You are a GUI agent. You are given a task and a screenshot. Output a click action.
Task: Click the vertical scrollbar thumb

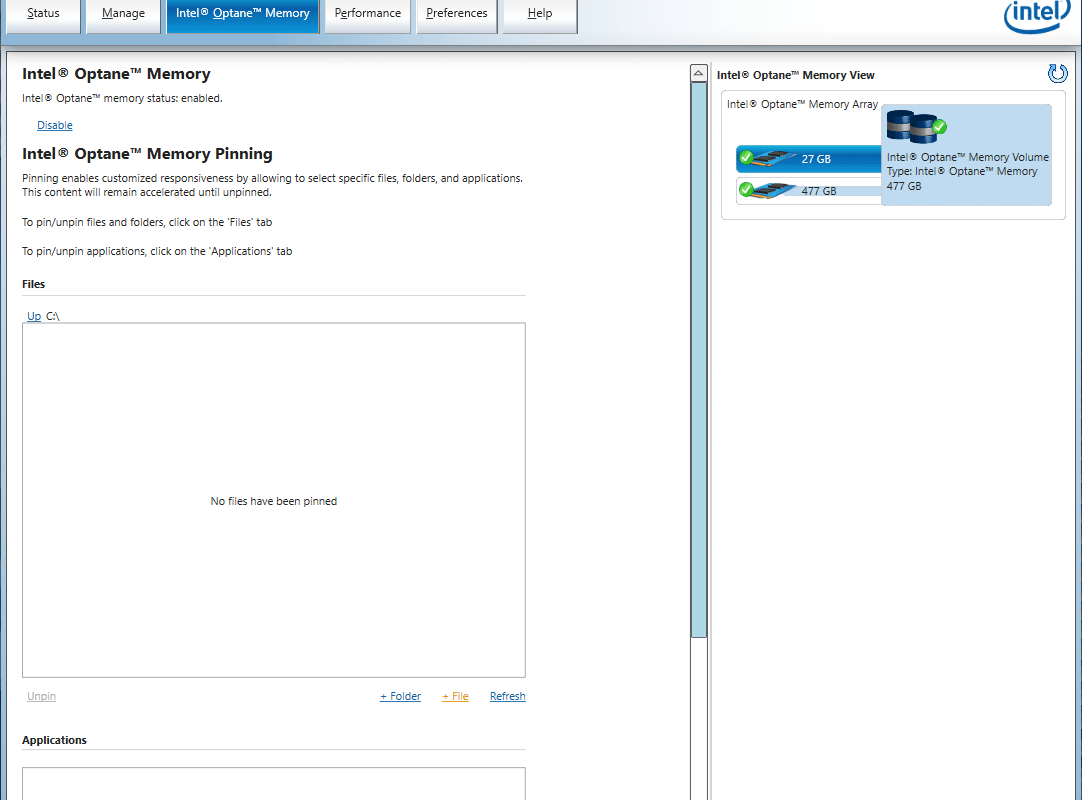point(698,360)
